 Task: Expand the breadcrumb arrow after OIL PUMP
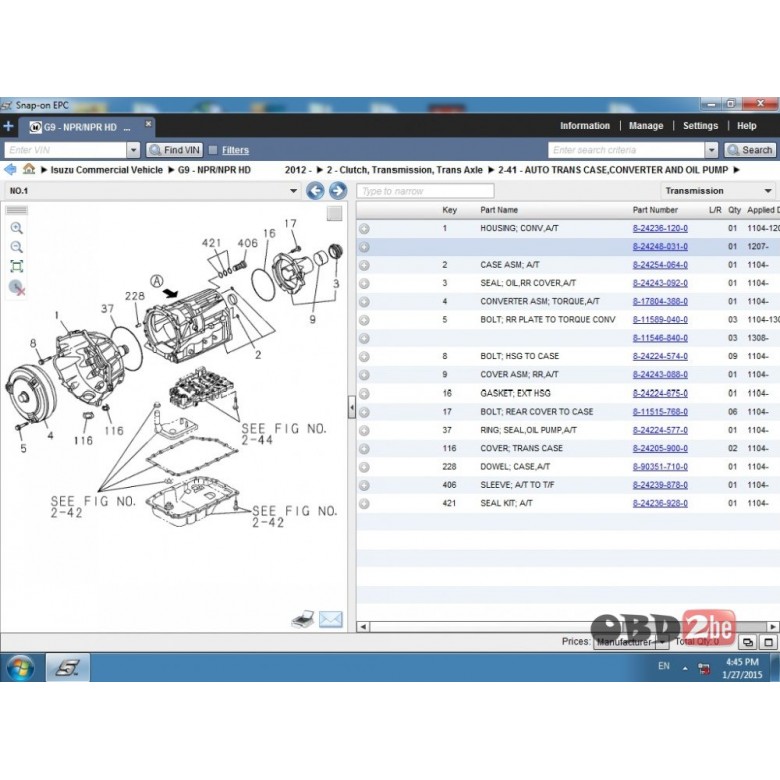pyautogui.click(x=737, y=170)
